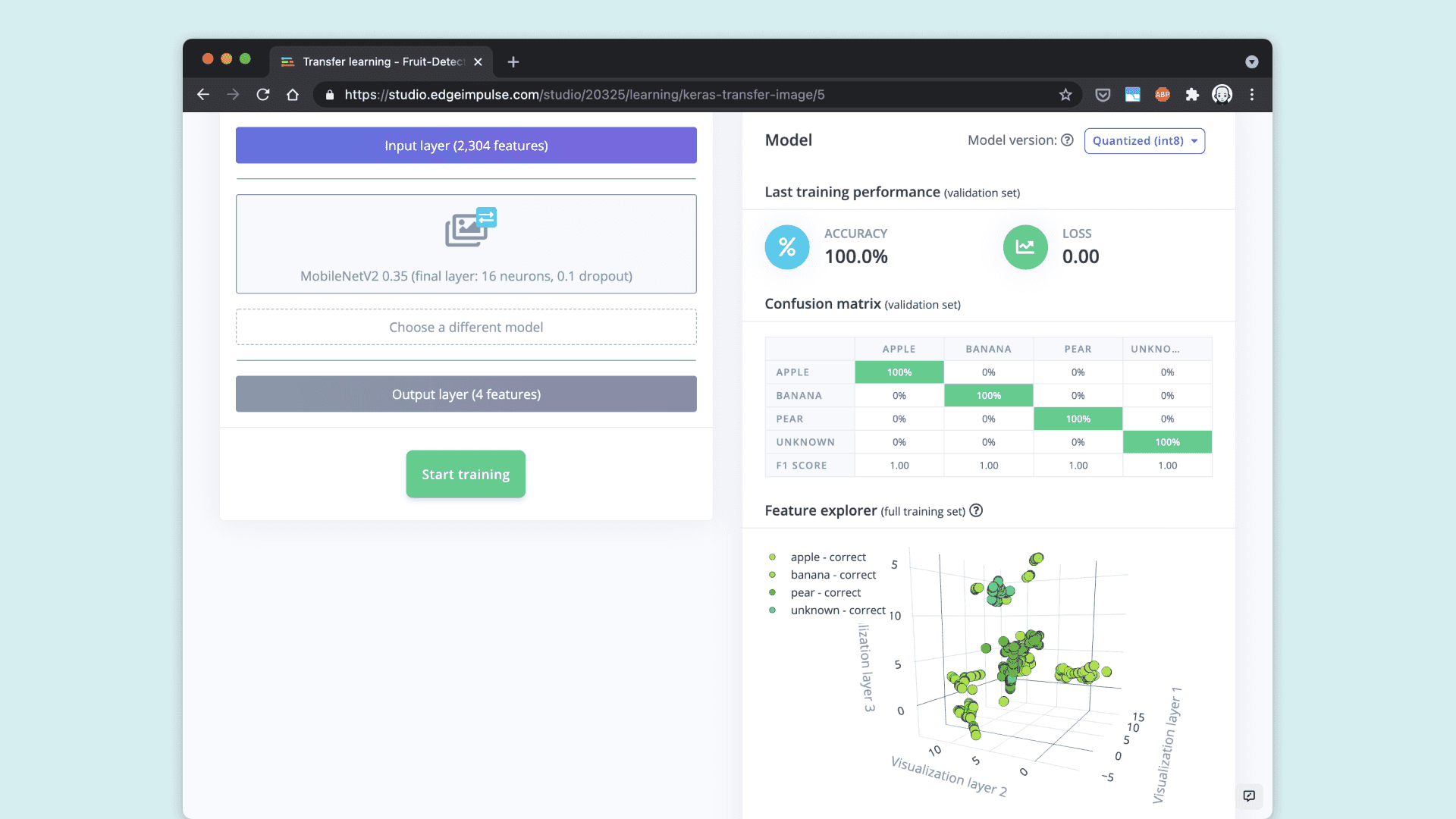The height and width of the screenshot is (819, 1456).
Task: Expand the tab search arrow in title bar
Action: point(1251,62)
